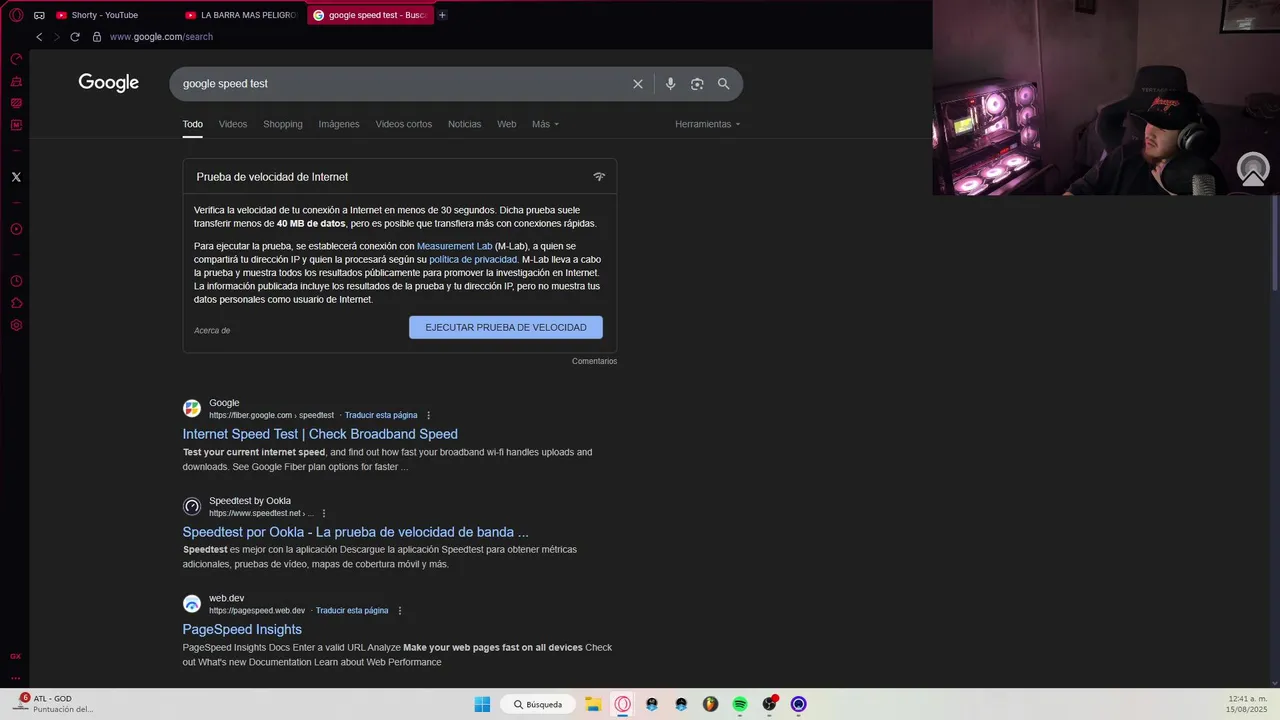Open a new browser tab with plus
Viewport: 1280px width, 720px height.
click(442, 15)
